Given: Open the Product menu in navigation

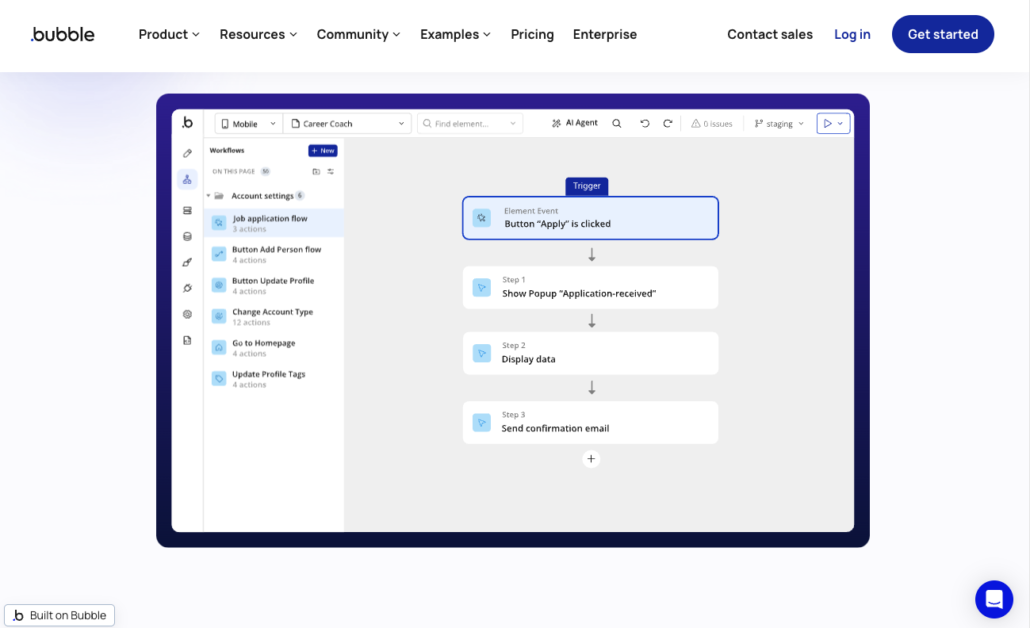Looking at the screenshot, I should point(169,34).
